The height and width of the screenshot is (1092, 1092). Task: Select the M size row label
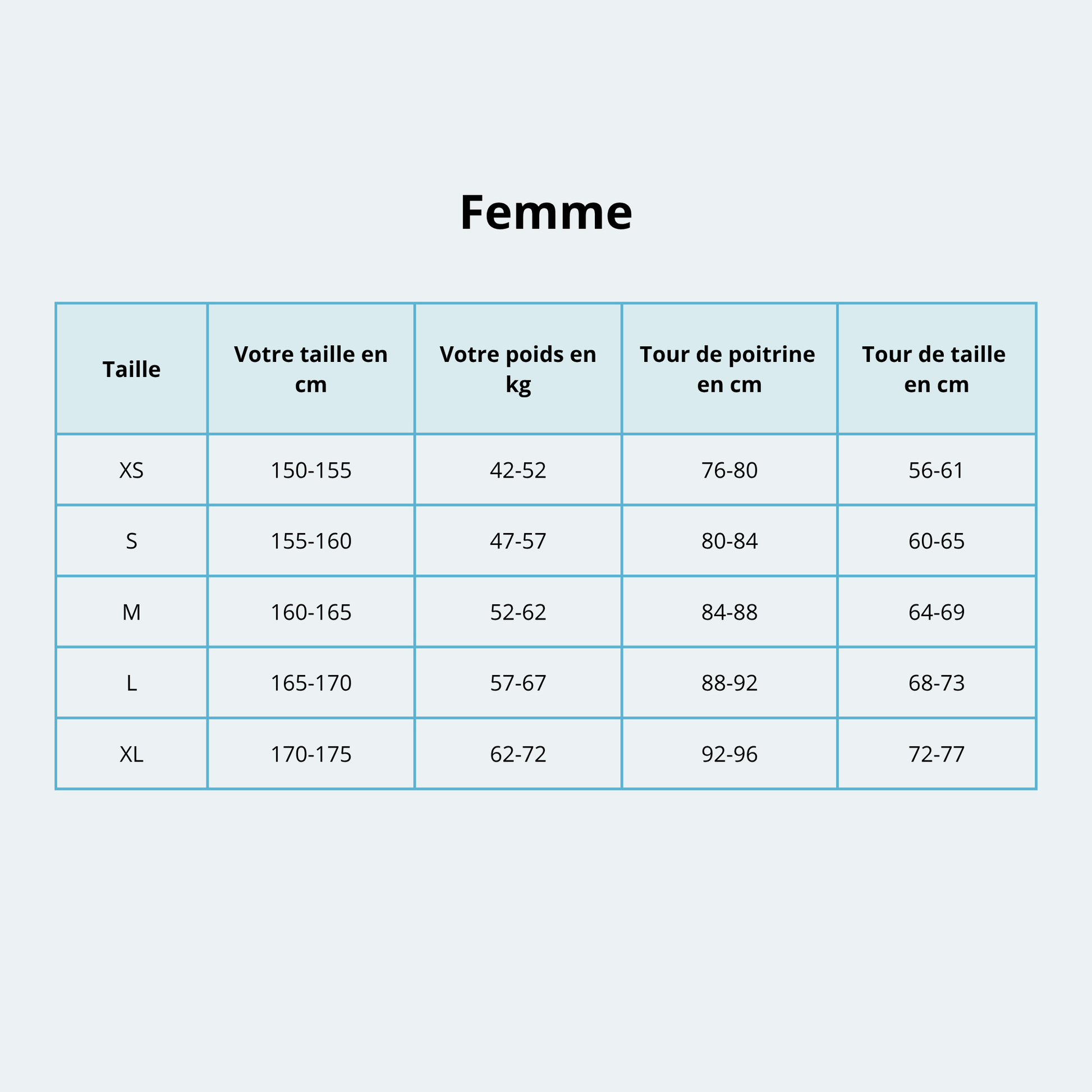click(132, 612)
